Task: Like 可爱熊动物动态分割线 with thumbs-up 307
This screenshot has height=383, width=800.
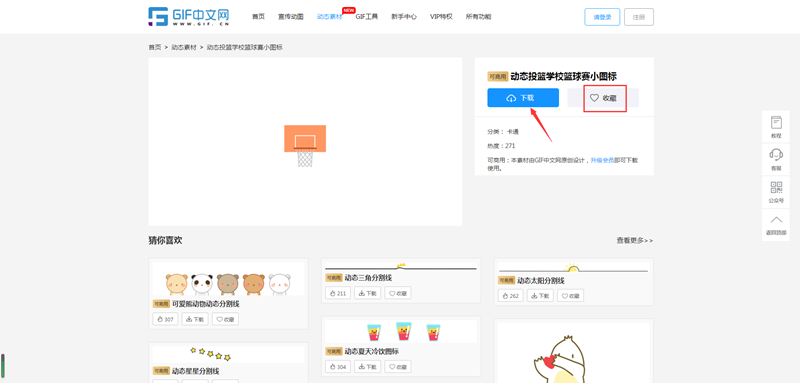Action: pos(165,319)
